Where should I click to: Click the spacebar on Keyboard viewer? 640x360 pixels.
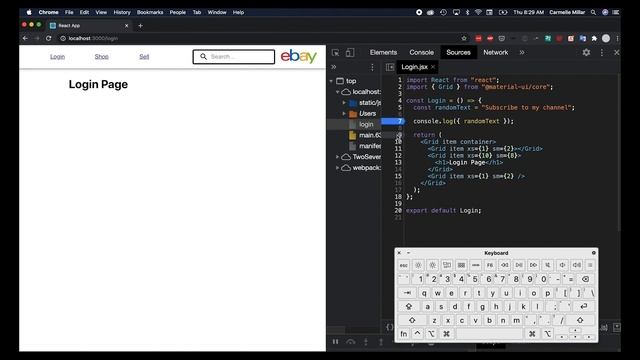[x=489, y=334]
